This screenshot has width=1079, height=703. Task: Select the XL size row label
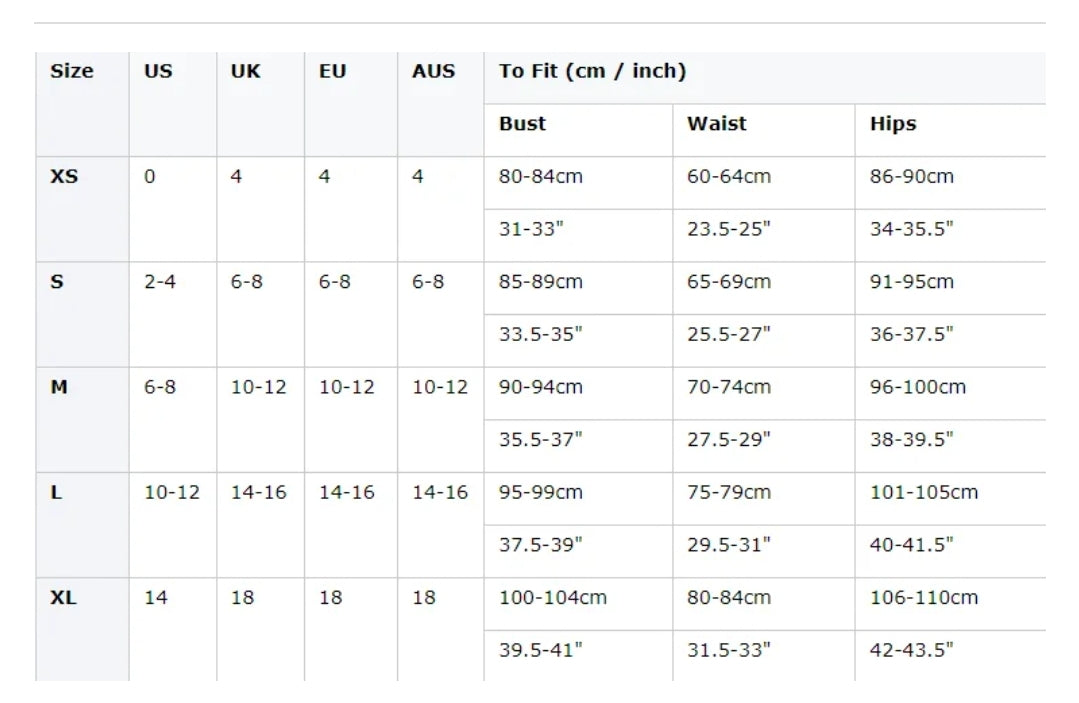click(x=63, y=598)
